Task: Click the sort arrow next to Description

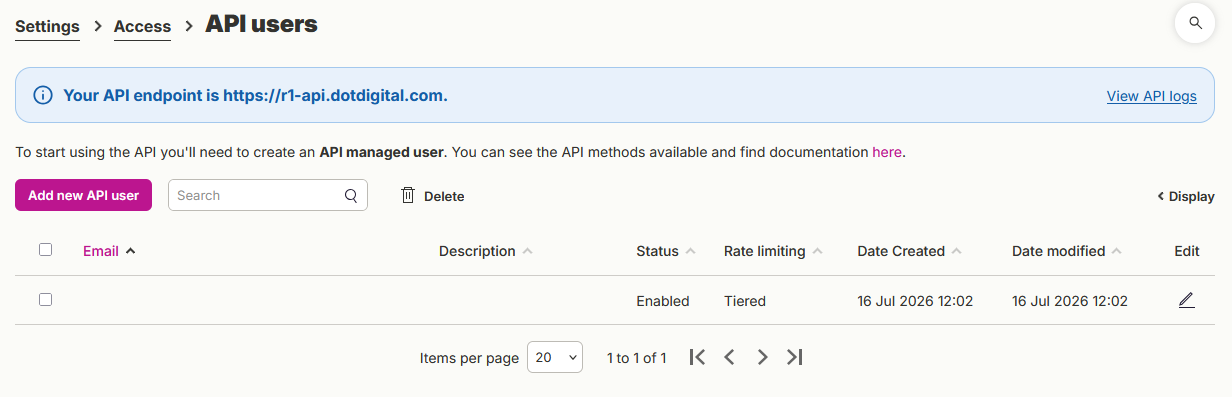Action: tap(527, 251)
